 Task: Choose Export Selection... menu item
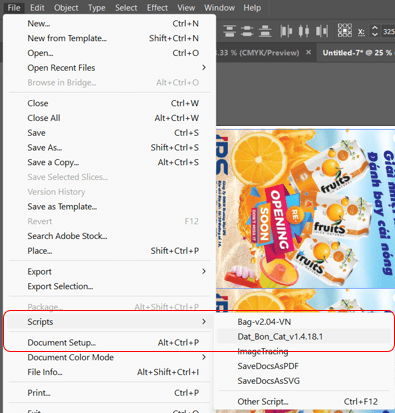(110, 286)
